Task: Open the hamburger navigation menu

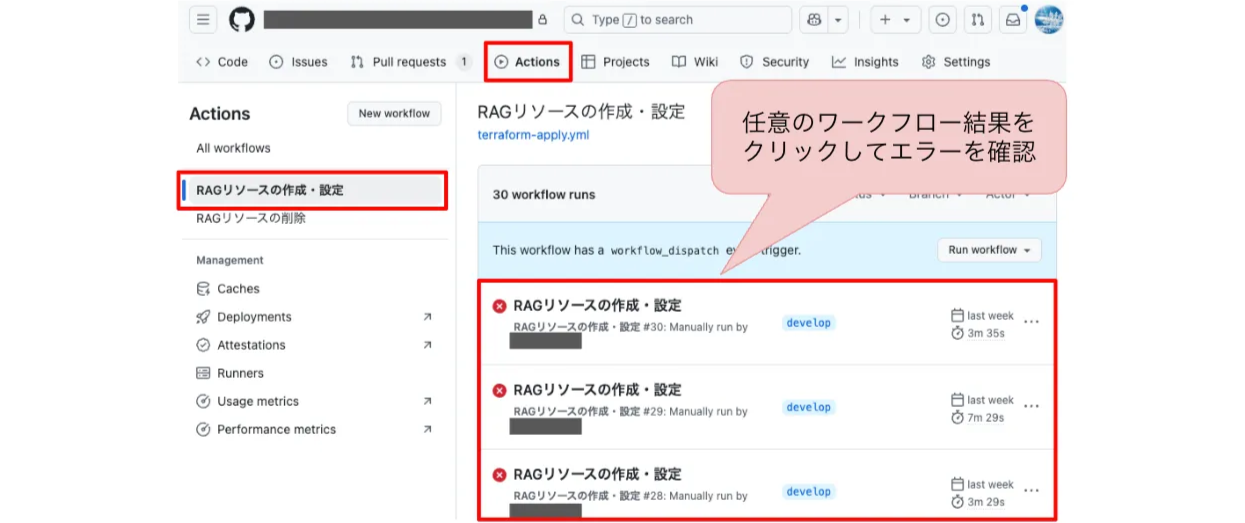Action: pos(203,20)
